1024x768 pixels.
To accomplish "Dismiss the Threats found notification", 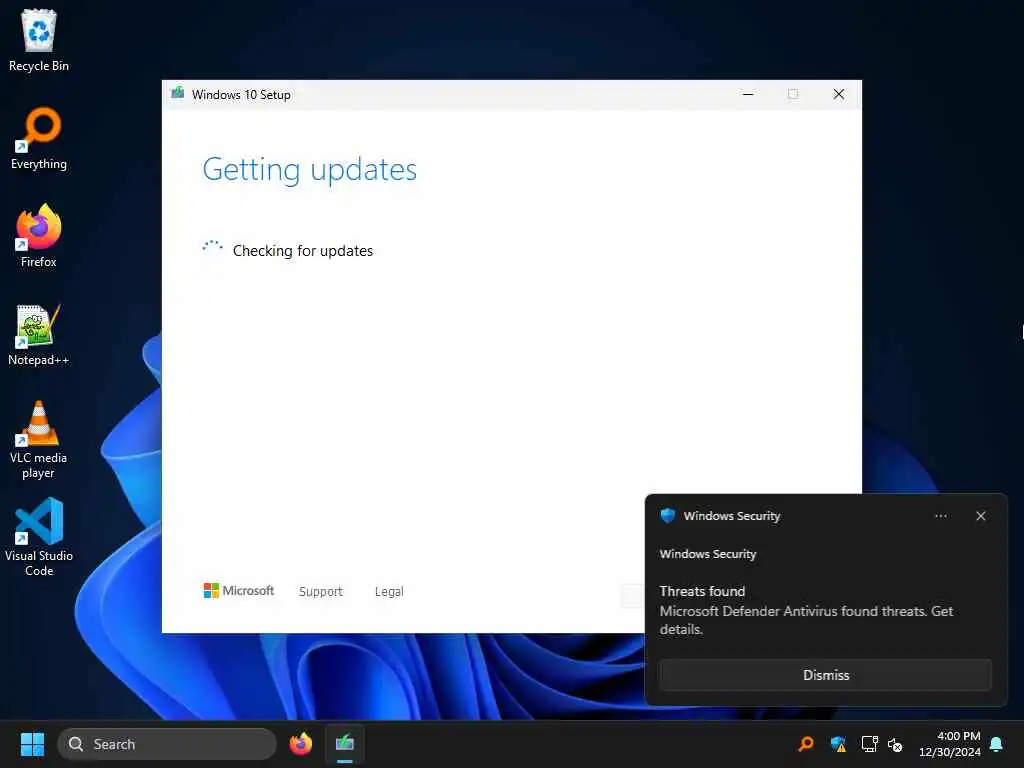I will 825,675.
